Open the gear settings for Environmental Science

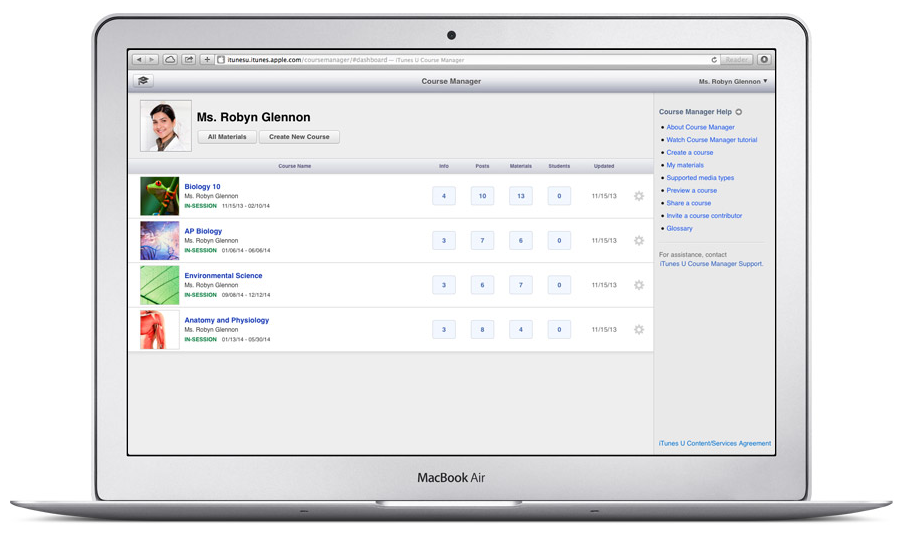639,286
